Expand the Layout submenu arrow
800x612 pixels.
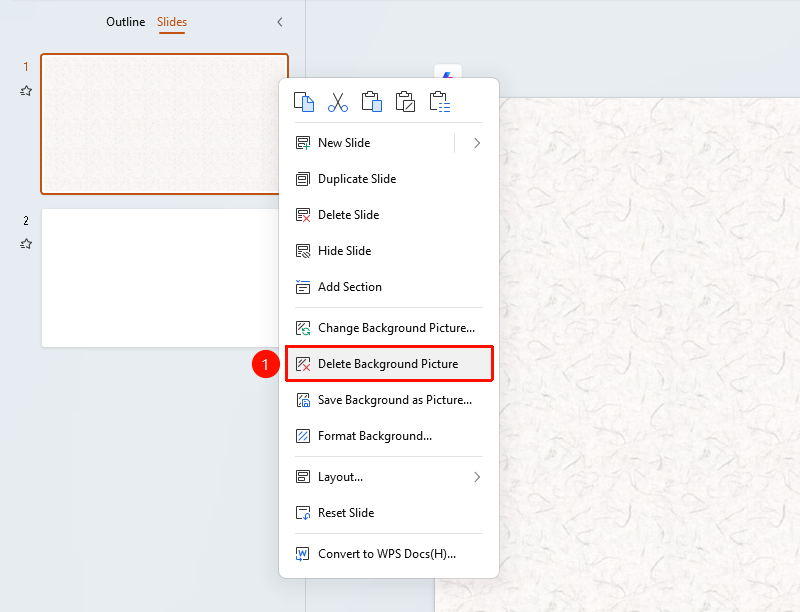point(477,477)
